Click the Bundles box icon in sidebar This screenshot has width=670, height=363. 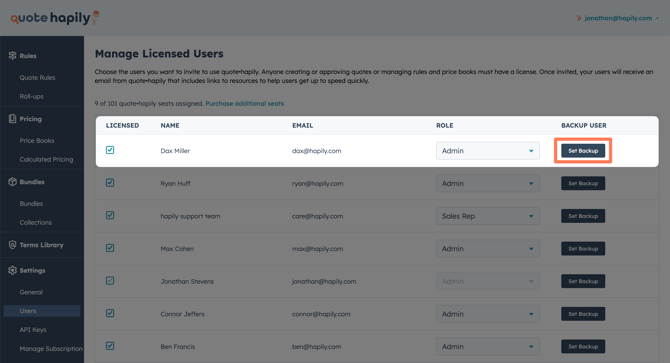12,182
